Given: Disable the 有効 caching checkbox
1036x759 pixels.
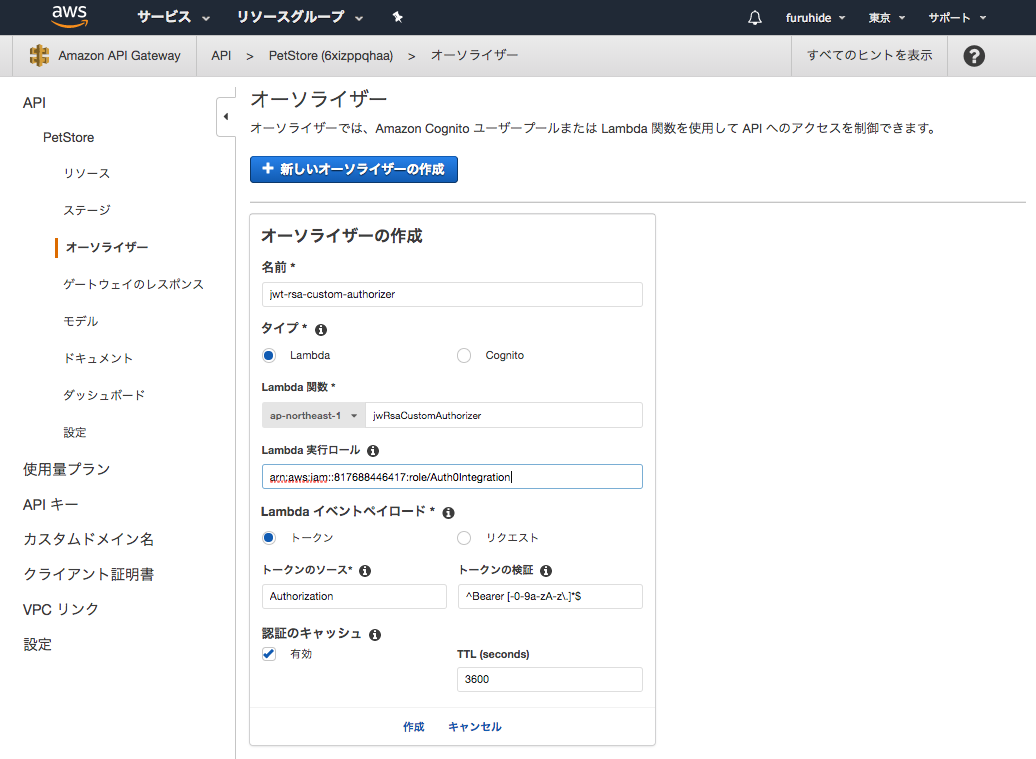Looking at the screenshot, I should coord(268,653).
